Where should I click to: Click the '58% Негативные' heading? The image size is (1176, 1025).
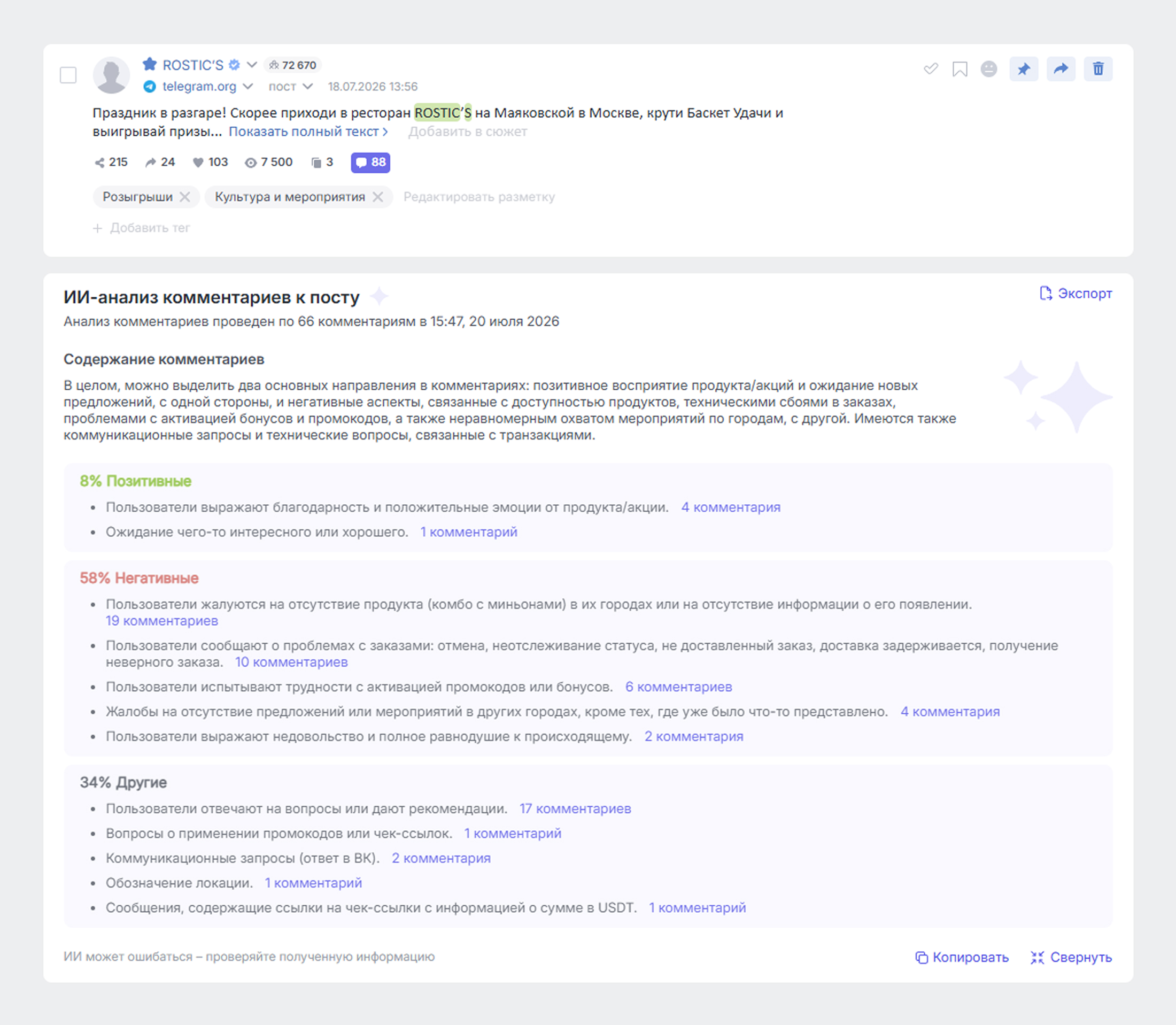tap(140, 579)
